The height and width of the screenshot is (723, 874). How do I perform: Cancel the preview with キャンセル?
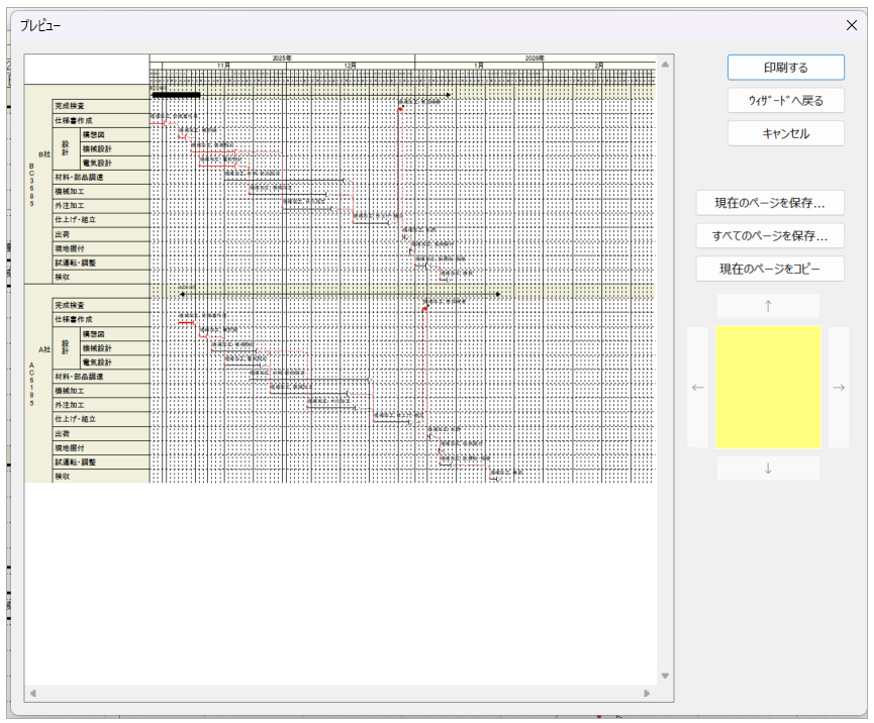point(785,133)
